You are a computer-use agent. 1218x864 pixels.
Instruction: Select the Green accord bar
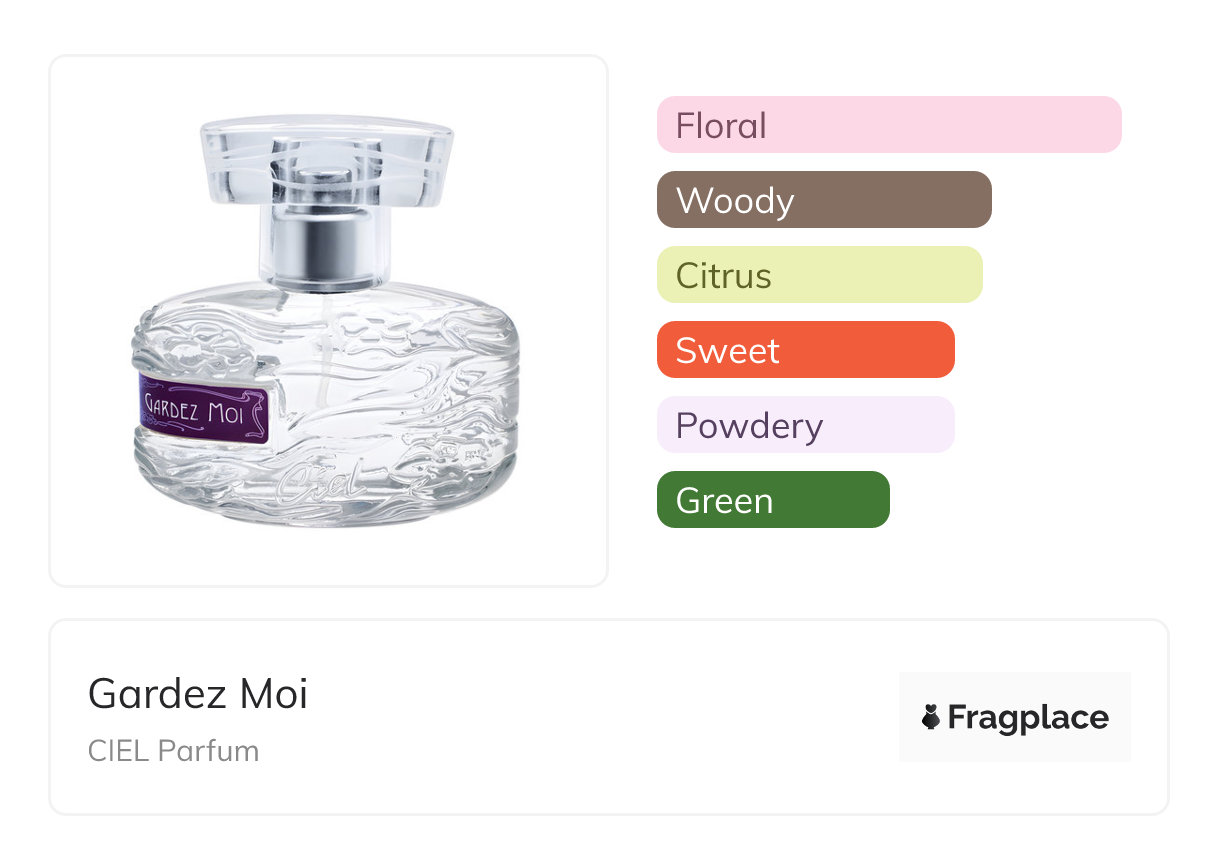coord(773,500)
